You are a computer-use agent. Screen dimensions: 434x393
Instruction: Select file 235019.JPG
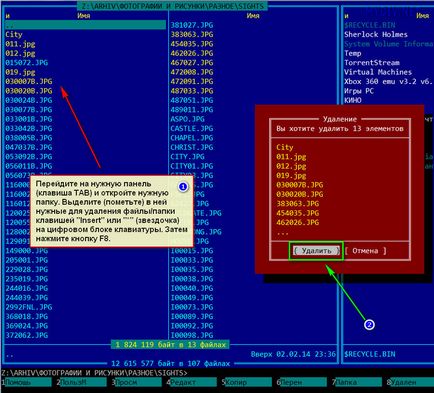[x=26, y=279]
